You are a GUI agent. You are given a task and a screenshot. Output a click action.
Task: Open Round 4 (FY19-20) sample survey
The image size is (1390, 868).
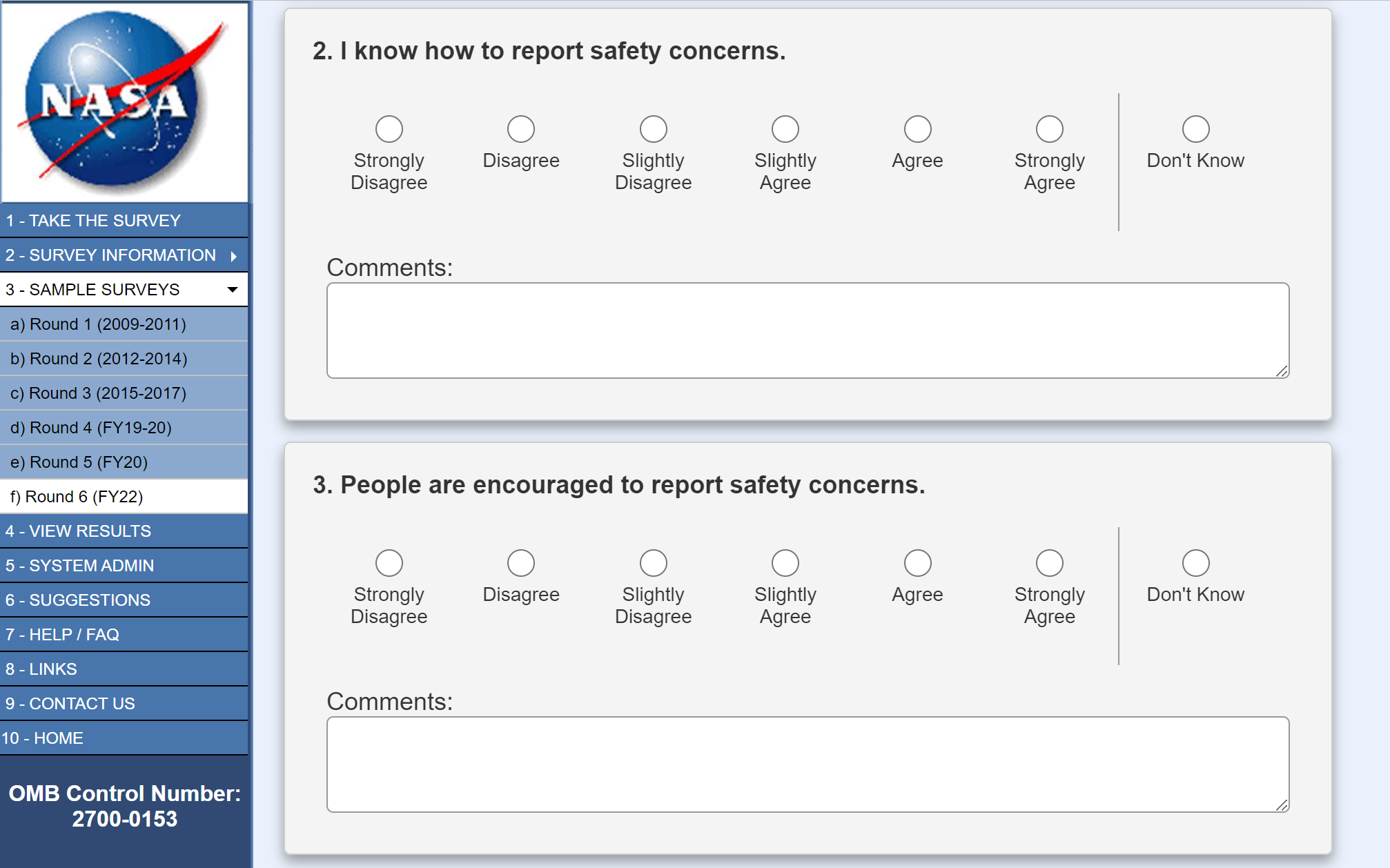coord(91,428)
